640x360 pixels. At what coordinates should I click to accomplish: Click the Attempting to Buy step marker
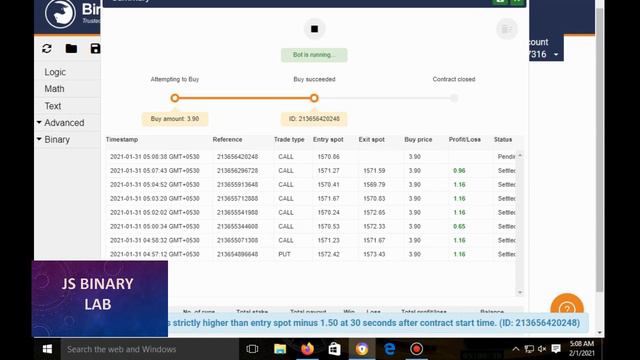click(x=175, y=98)
